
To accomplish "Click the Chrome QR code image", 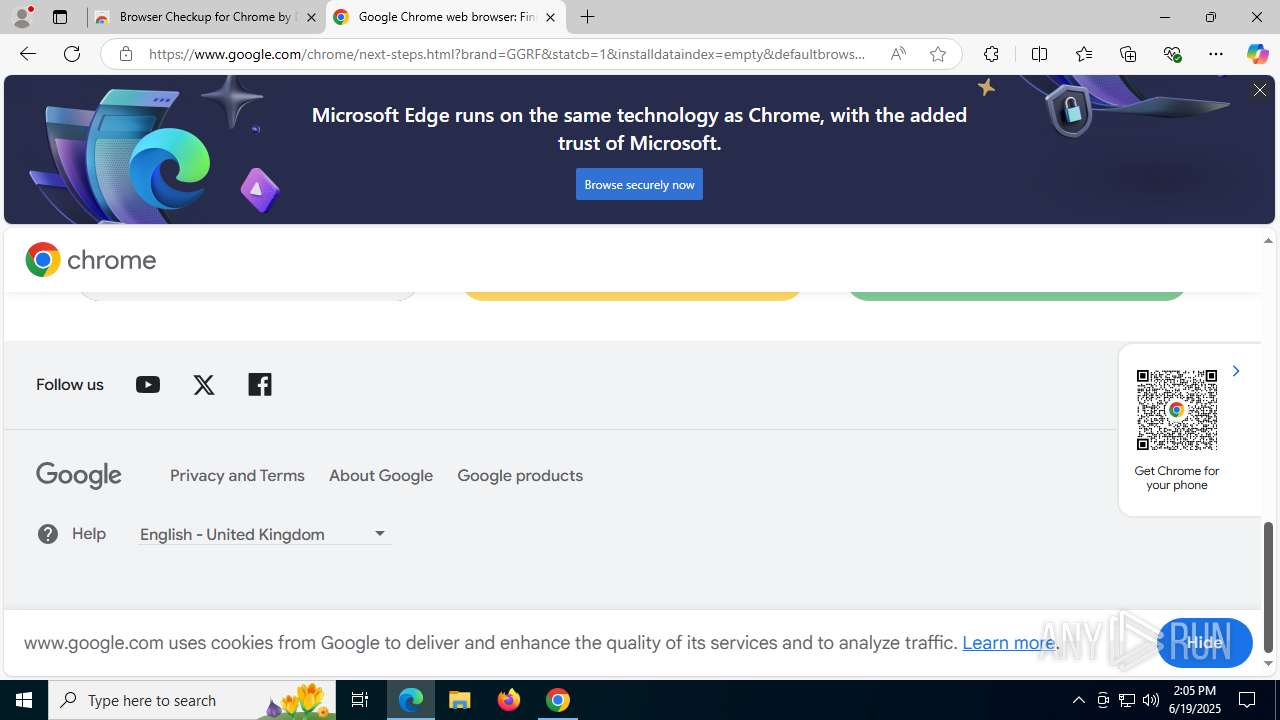I will (x=1177, y=410).
